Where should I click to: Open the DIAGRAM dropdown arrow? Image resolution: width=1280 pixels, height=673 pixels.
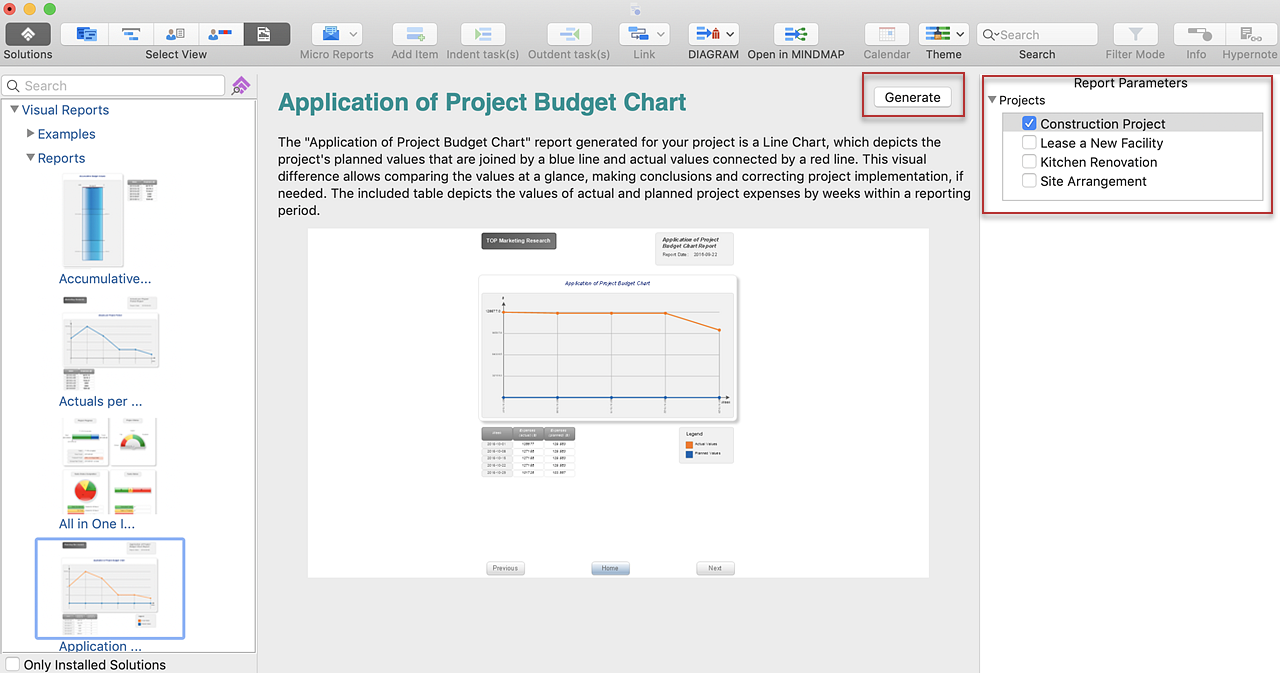[x=730, y=35]
